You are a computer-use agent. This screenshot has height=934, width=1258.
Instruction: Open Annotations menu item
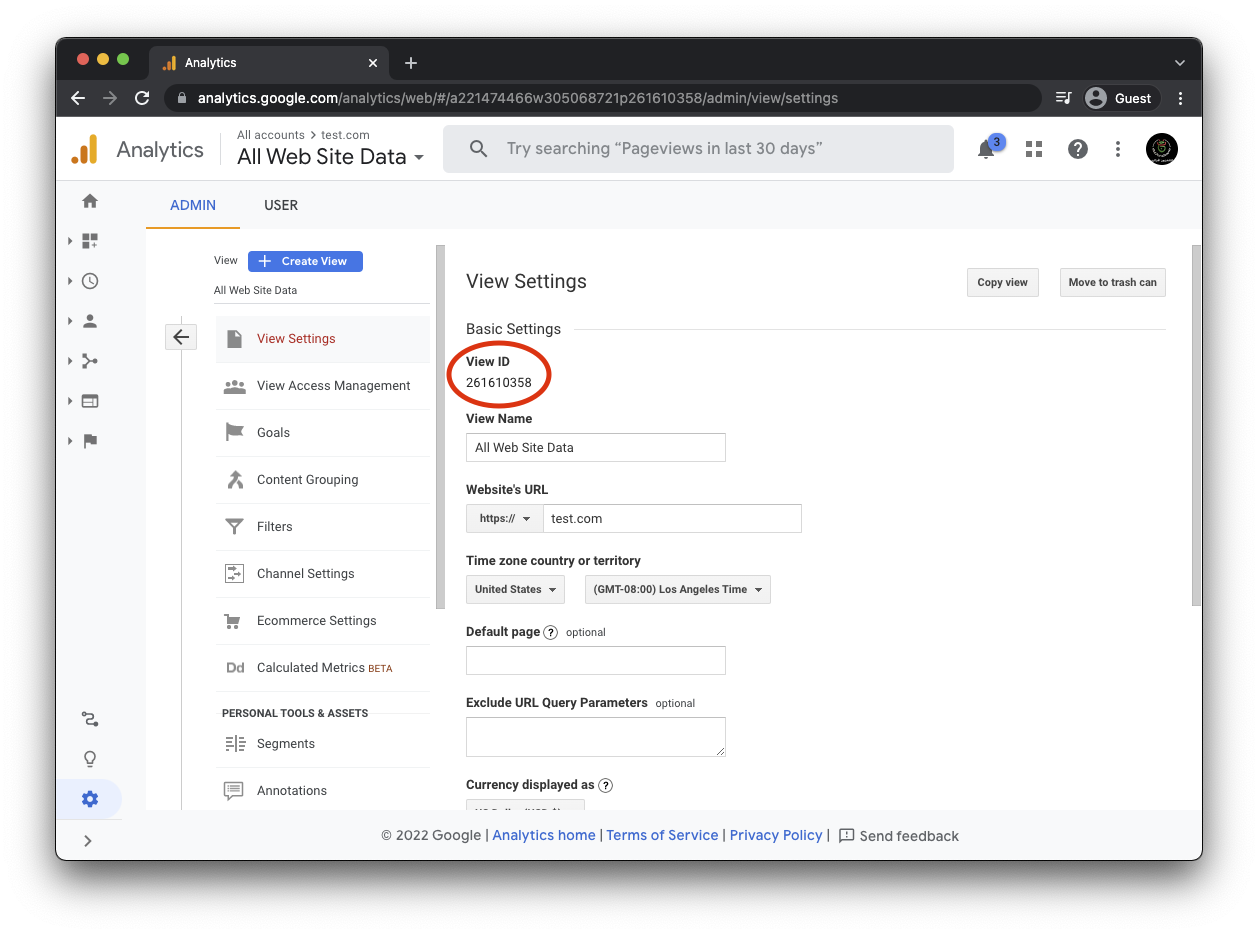point(323,791)
